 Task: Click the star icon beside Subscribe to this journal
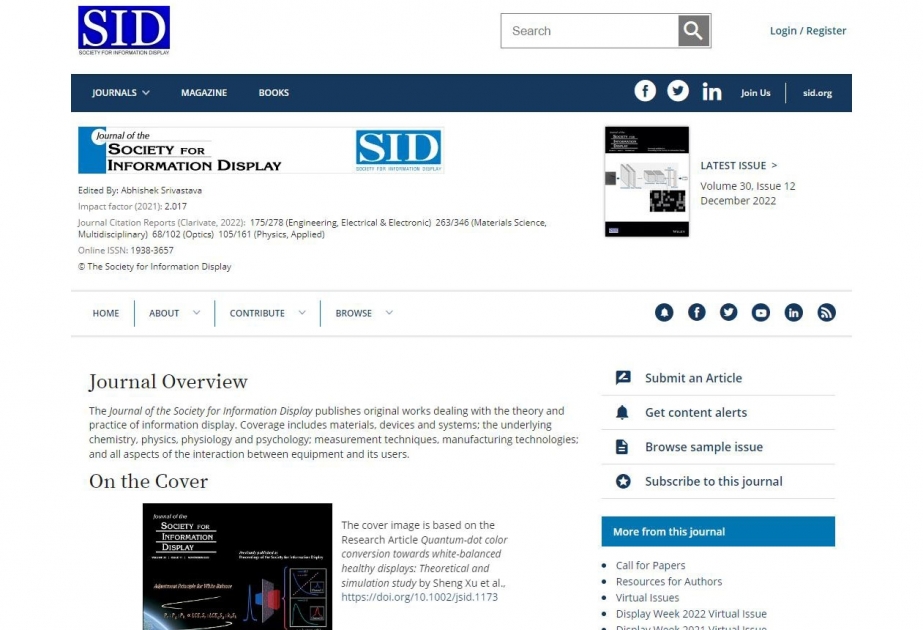coord(623,481)
